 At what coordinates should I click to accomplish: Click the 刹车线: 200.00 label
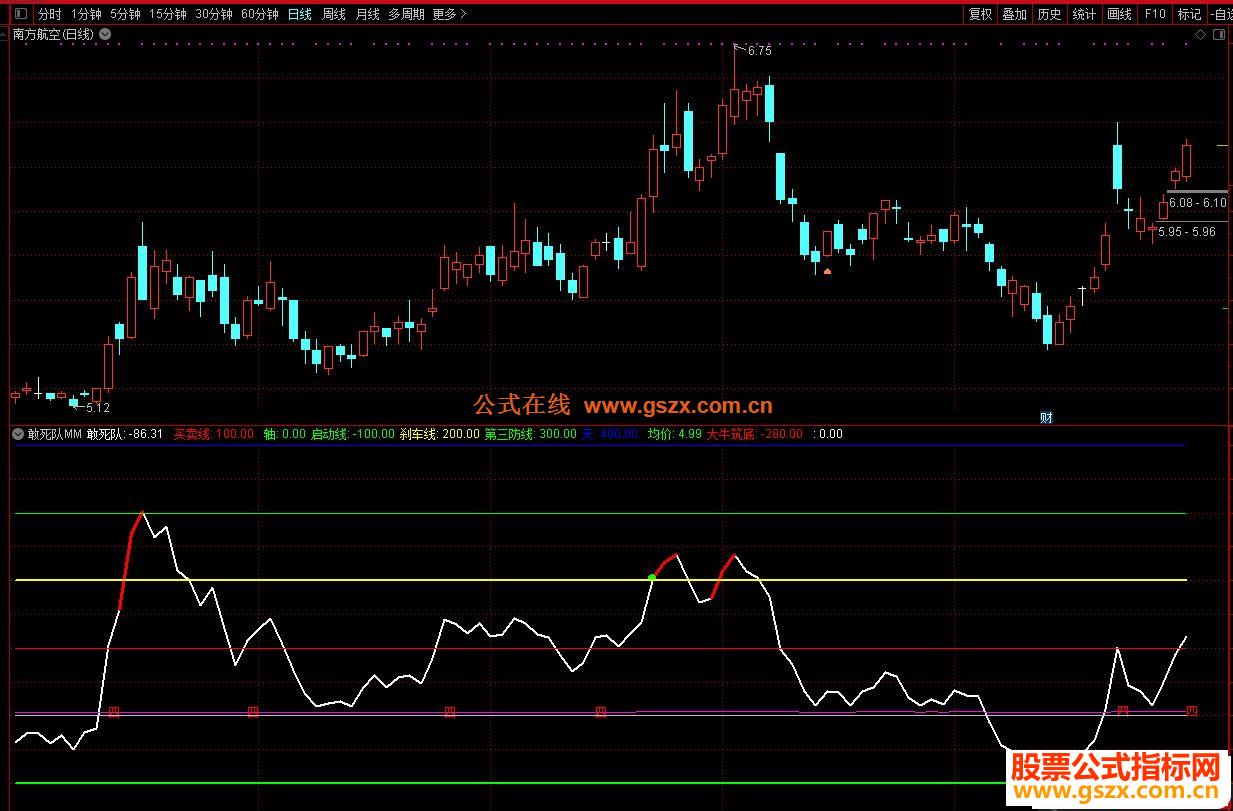(439, 434)
